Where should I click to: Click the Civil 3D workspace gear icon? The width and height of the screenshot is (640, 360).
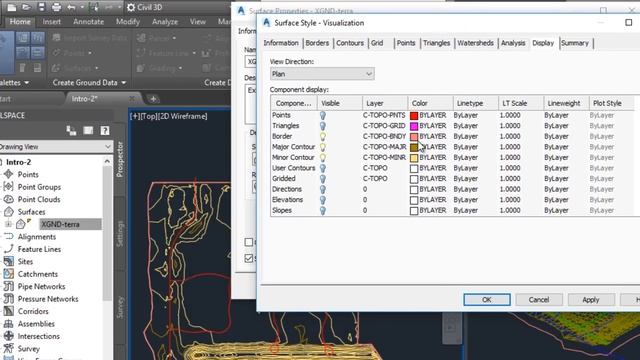pos(131,7)
